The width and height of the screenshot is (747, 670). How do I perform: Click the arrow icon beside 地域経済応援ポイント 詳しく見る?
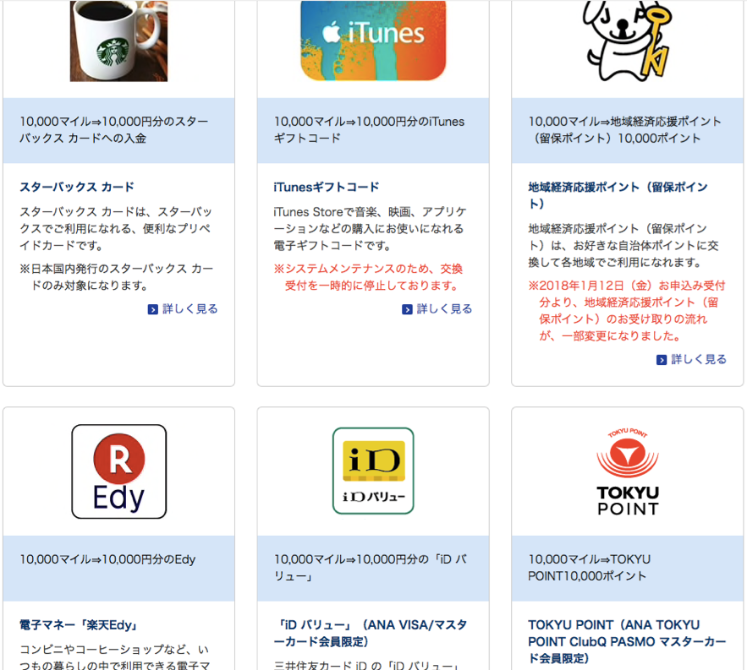(x=661, y=360)
